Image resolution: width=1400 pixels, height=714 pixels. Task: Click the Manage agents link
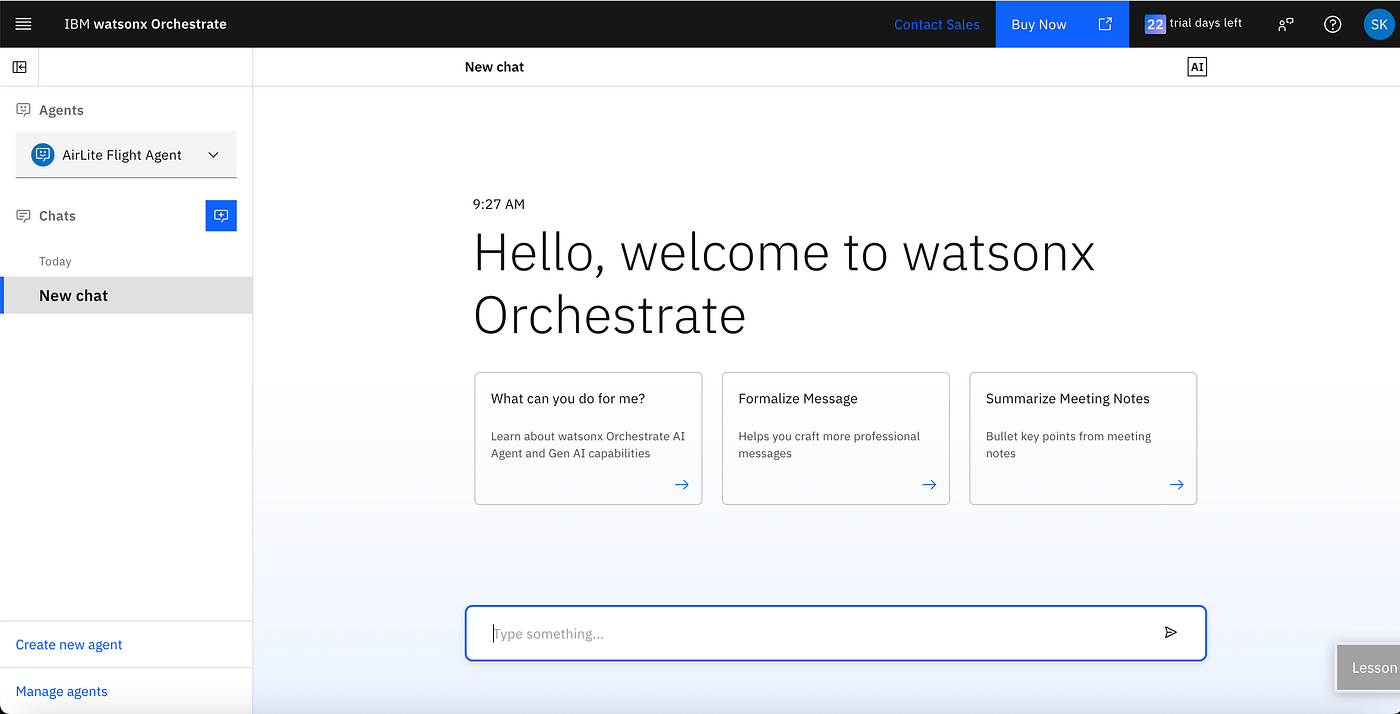point(62,691)
